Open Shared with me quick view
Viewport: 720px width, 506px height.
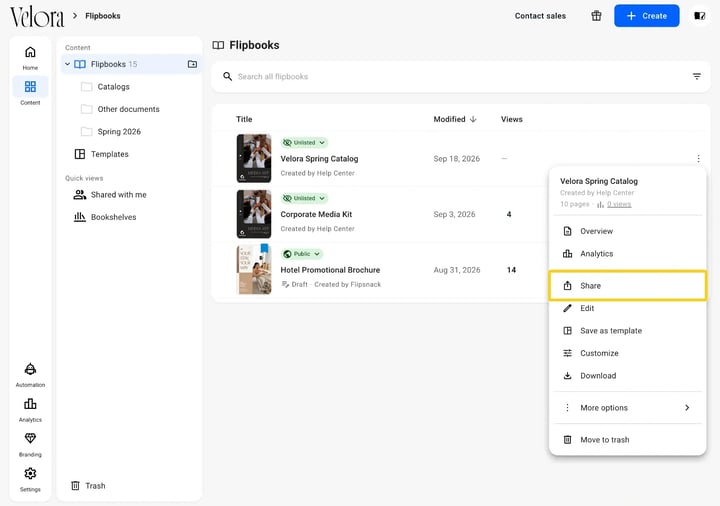tap(110, 195)
